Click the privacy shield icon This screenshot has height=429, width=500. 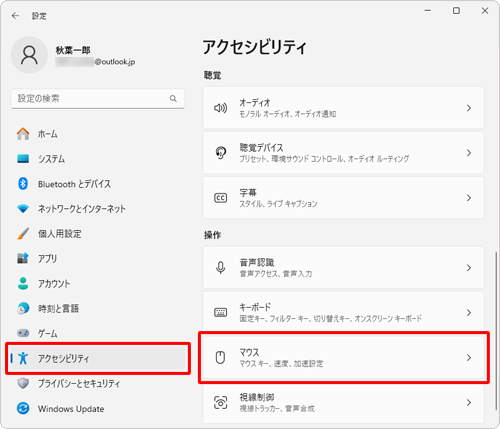click(x=23, y=383)
